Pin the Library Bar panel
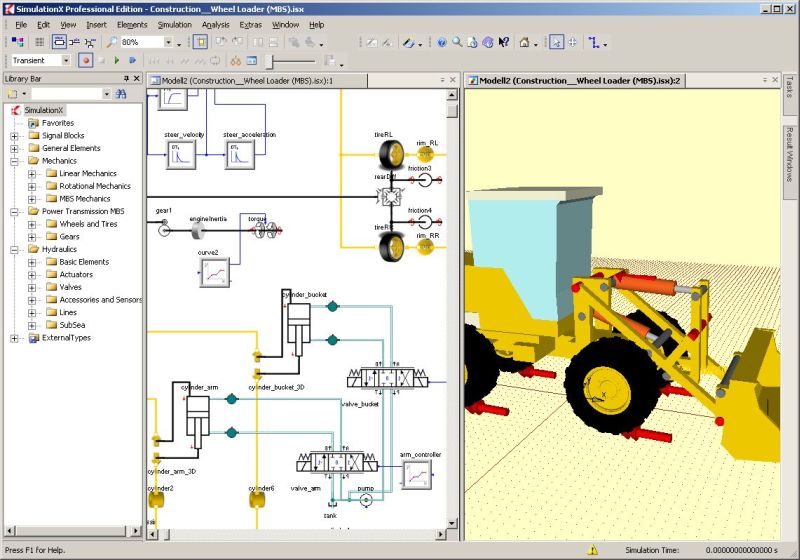 126,79
